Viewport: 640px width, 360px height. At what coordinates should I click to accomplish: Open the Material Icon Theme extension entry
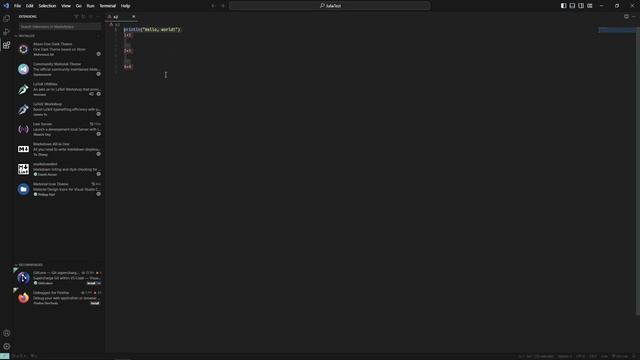tap(60, 189)
